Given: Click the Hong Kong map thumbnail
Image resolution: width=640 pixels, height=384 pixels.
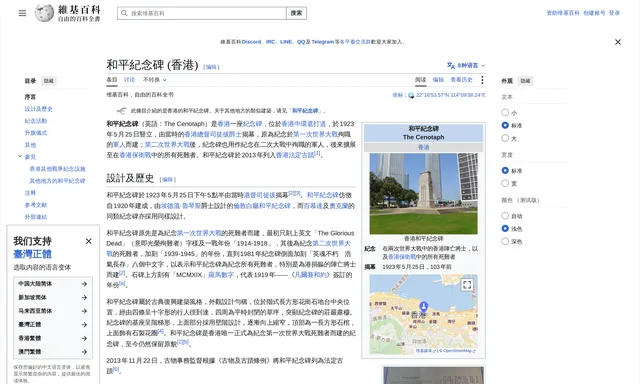Looking at the screenshot, I should tap(423, 314).
